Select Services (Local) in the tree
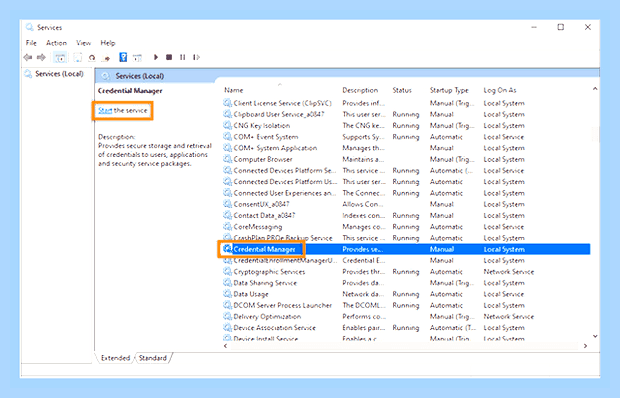 pyautogui.click(x=59, y=74)
